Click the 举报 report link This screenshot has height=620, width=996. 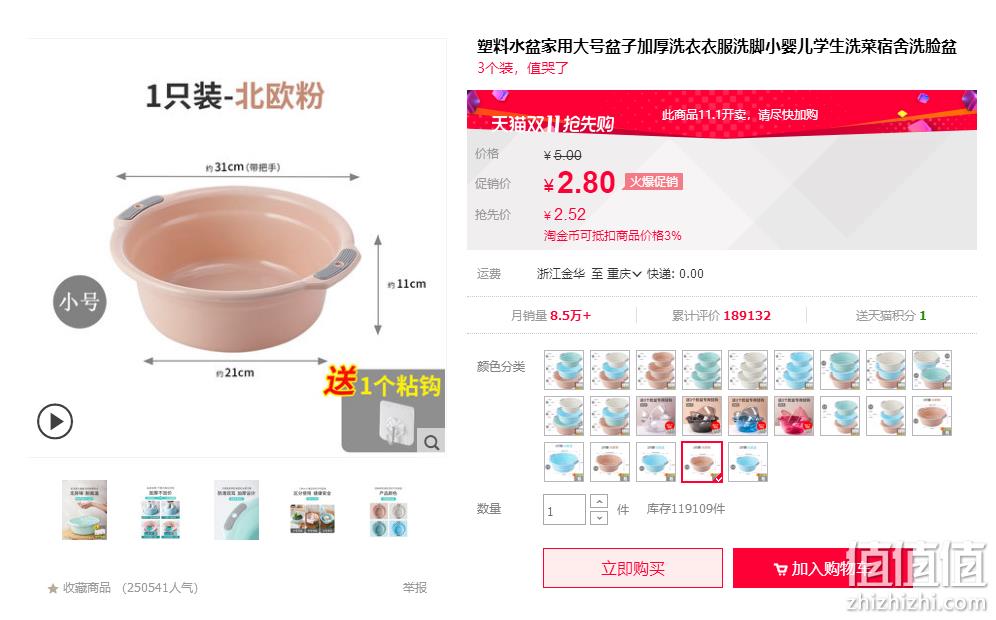click(x=415, y=588)
